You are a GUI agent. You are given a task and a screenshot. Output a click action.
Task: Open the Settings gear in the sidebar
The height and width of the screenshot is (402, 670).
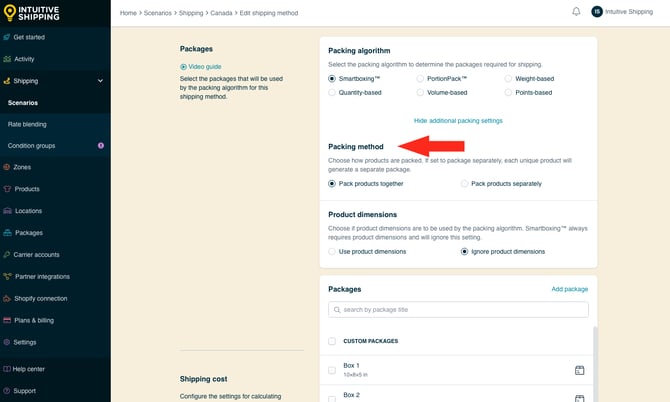pos(7,342)
